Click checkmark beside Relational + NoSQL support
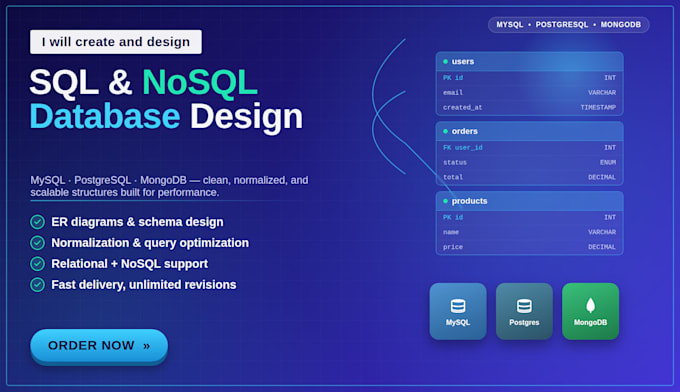680x392 pixels. point(38,264)
